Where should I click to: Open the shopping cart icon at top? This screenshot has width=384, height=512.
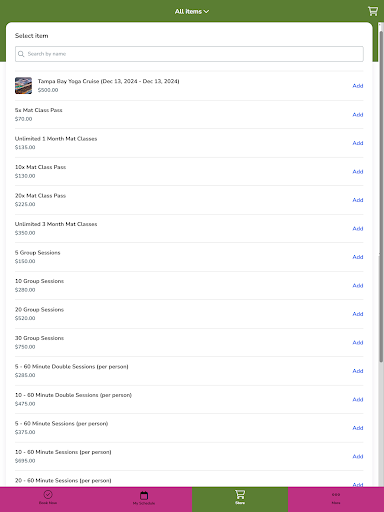point(373,11)
